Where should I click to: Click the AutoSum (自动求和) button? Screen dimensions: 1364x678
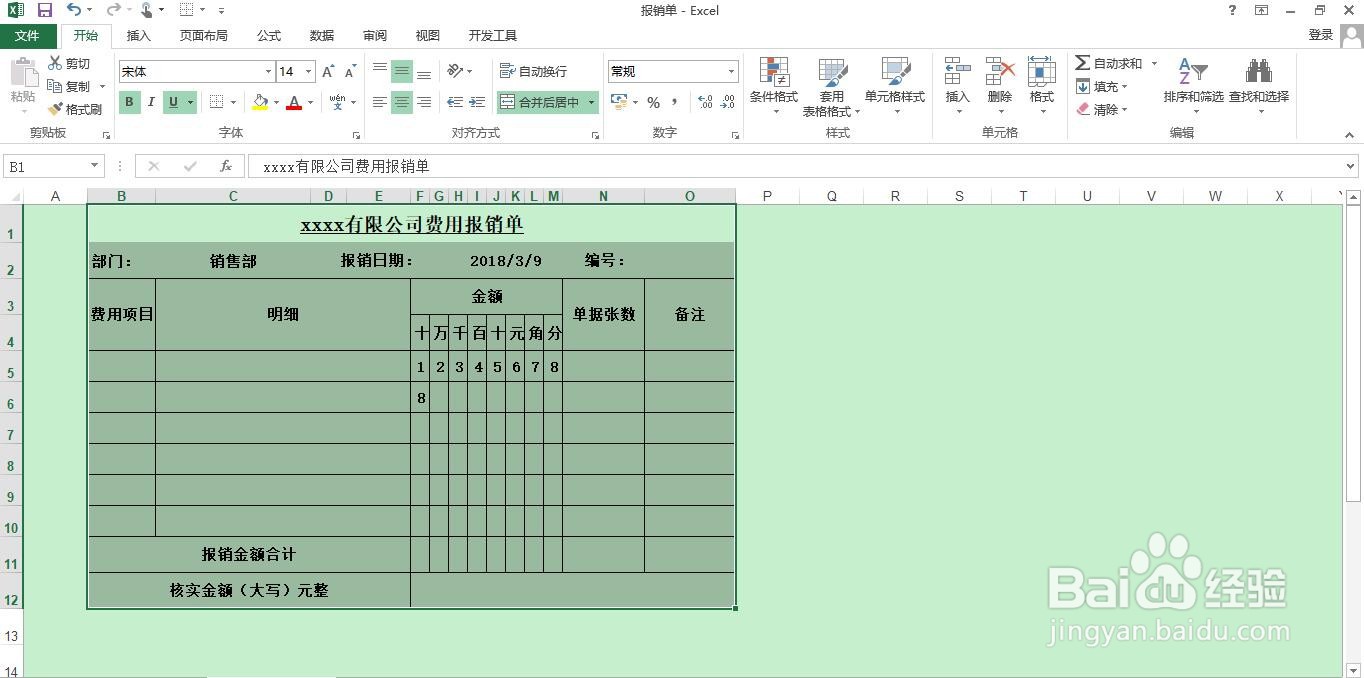click(x=1109, y=63)
